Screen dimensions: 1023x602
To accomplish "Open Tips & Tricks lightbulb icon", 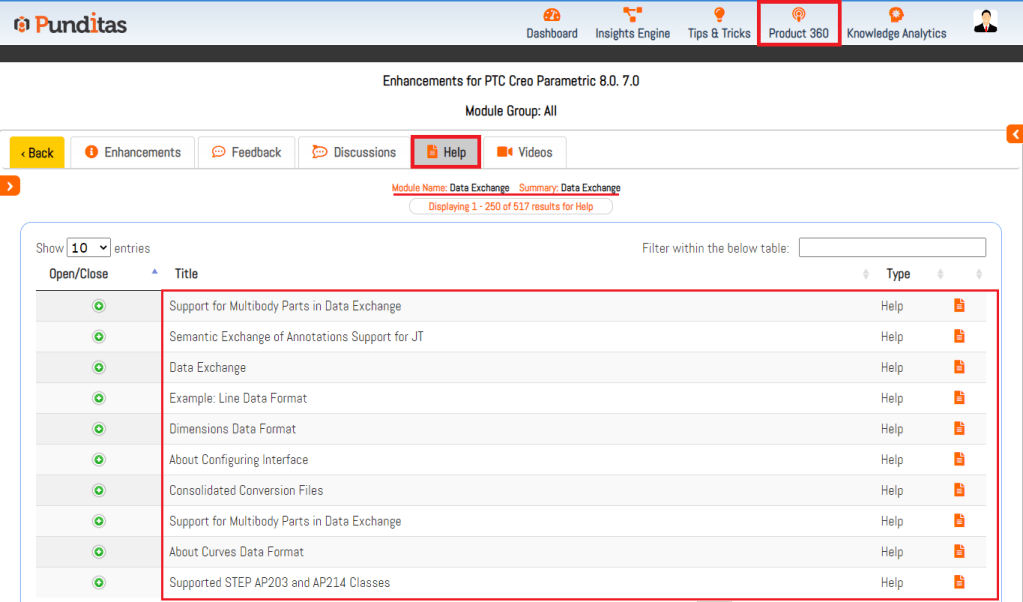I will click(x=718, y=15).
